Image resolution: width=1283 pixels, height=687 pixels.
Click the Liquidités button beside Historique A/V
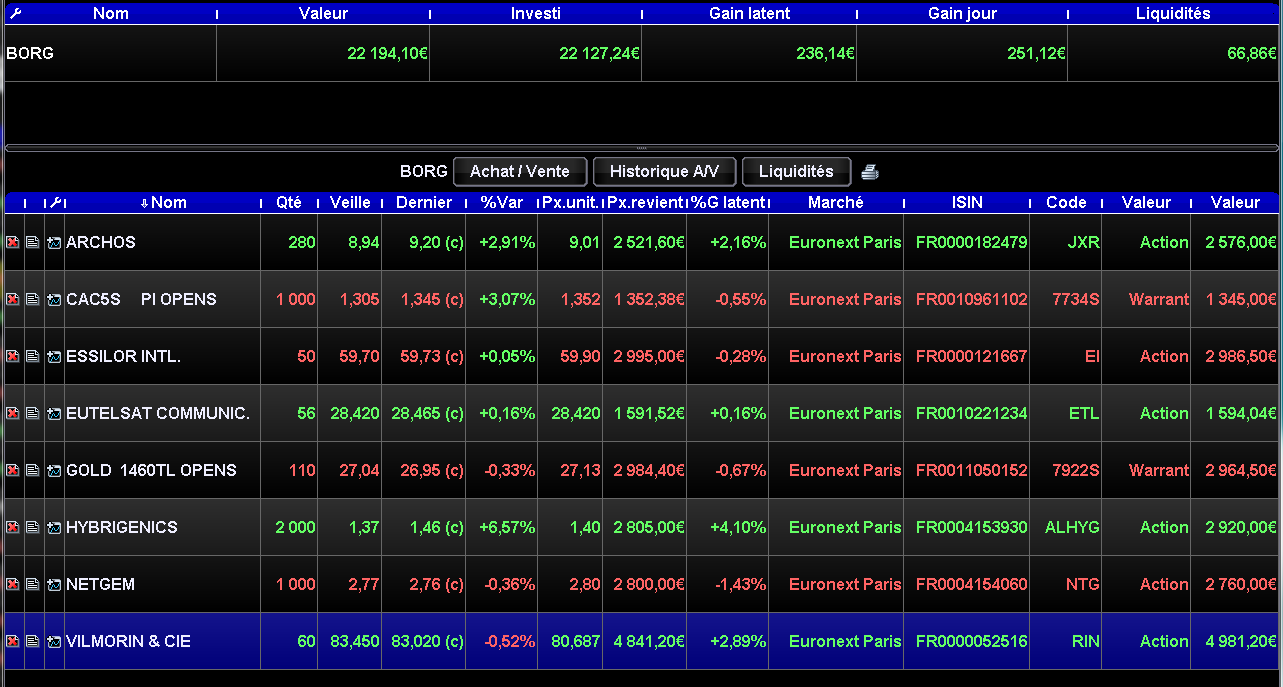point(796,172)
